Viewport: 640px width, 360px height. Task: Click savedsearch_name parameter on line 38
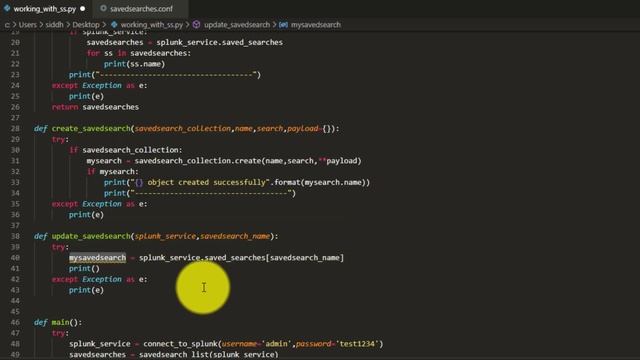tap(235, 236)
